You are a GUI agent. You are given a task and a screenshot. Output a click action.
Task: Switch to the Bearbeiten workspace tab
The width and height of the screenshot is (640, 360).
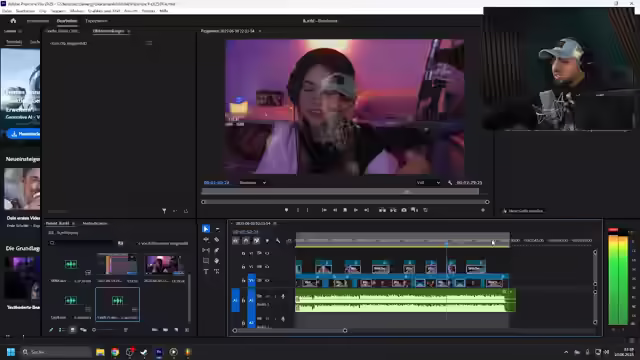pos(67,21)
